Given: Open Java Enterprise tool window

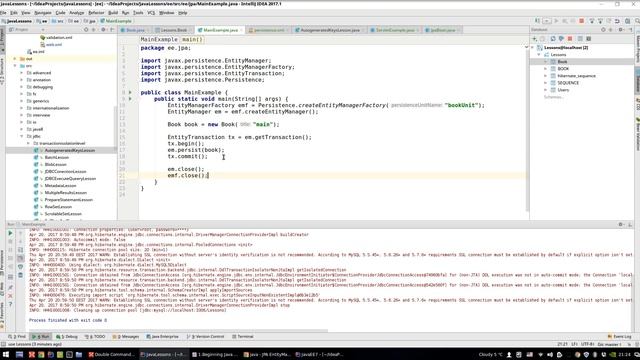Looking at the screenshot, I should coord(162,337).
